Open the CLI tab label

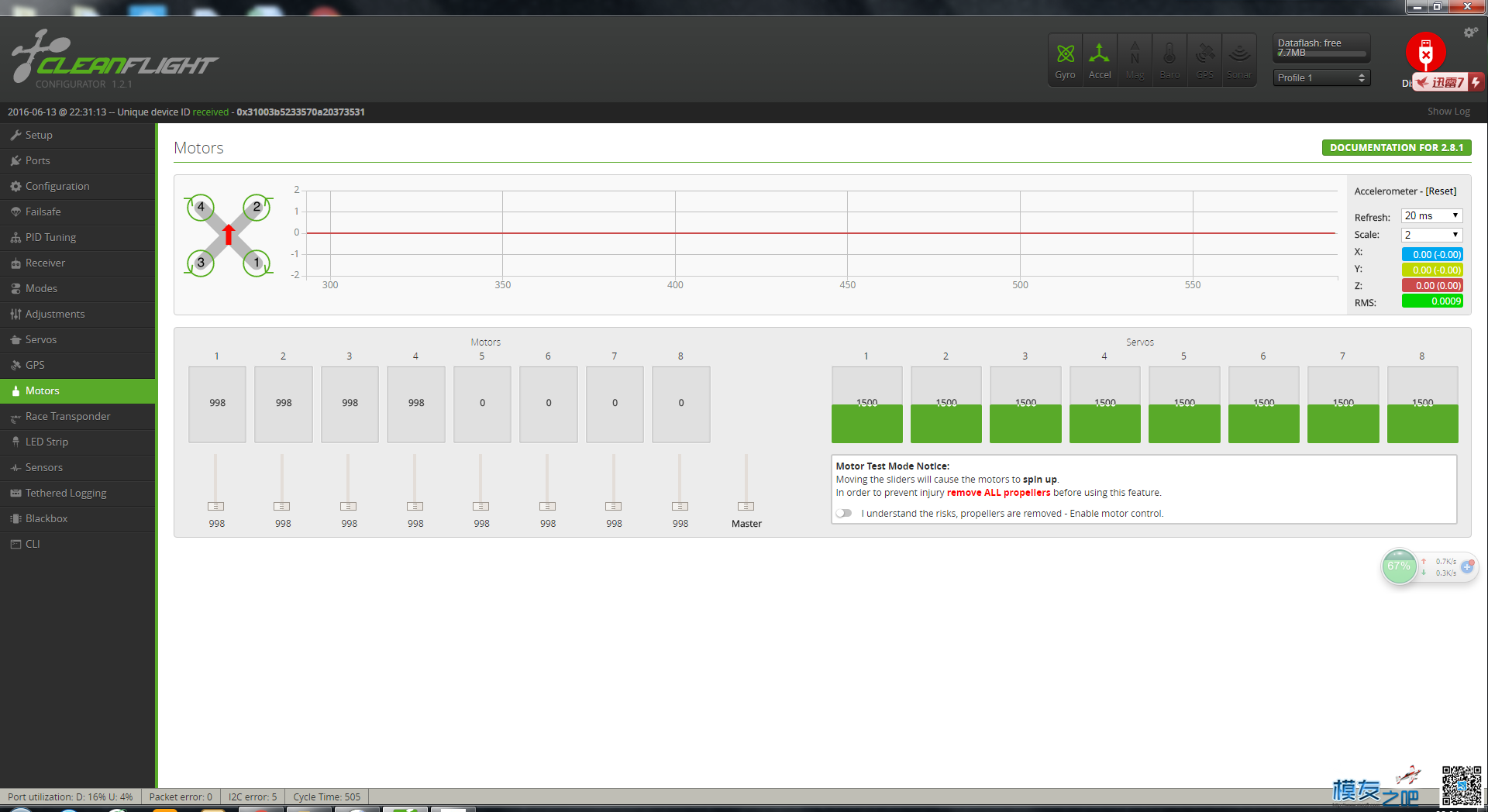click(x=33, y=544)
